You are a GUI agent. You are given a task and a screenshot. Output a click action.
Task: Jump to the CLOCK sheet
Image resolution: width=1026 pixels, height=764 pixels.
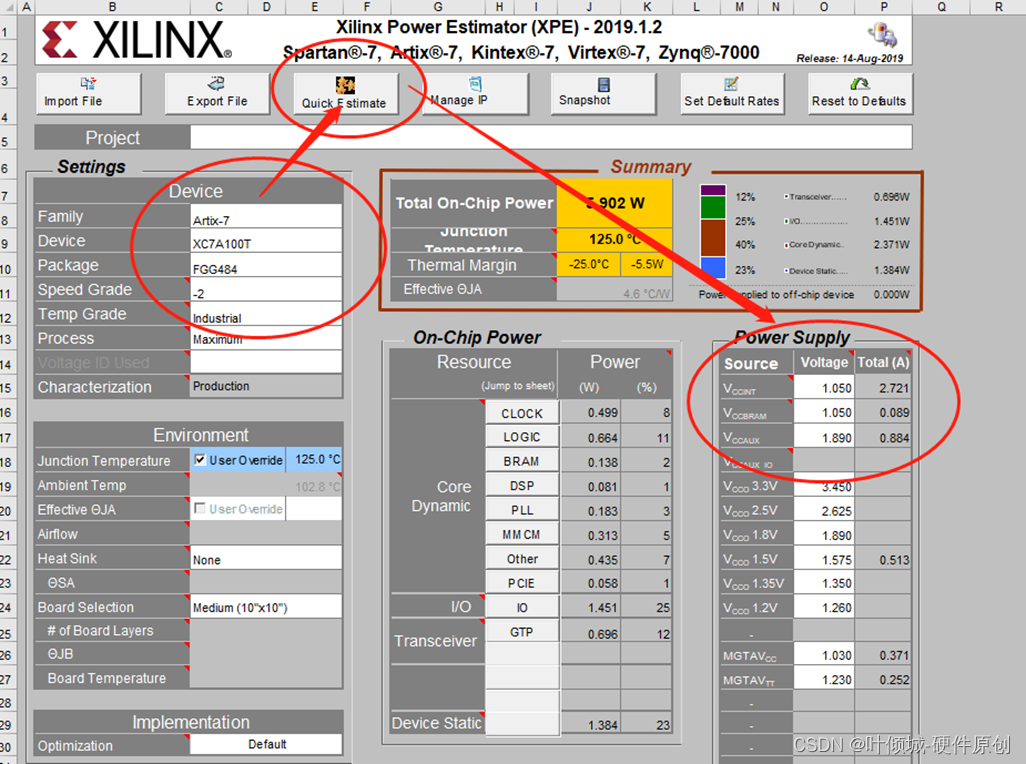pyautogui.click(x=522, y=413)
